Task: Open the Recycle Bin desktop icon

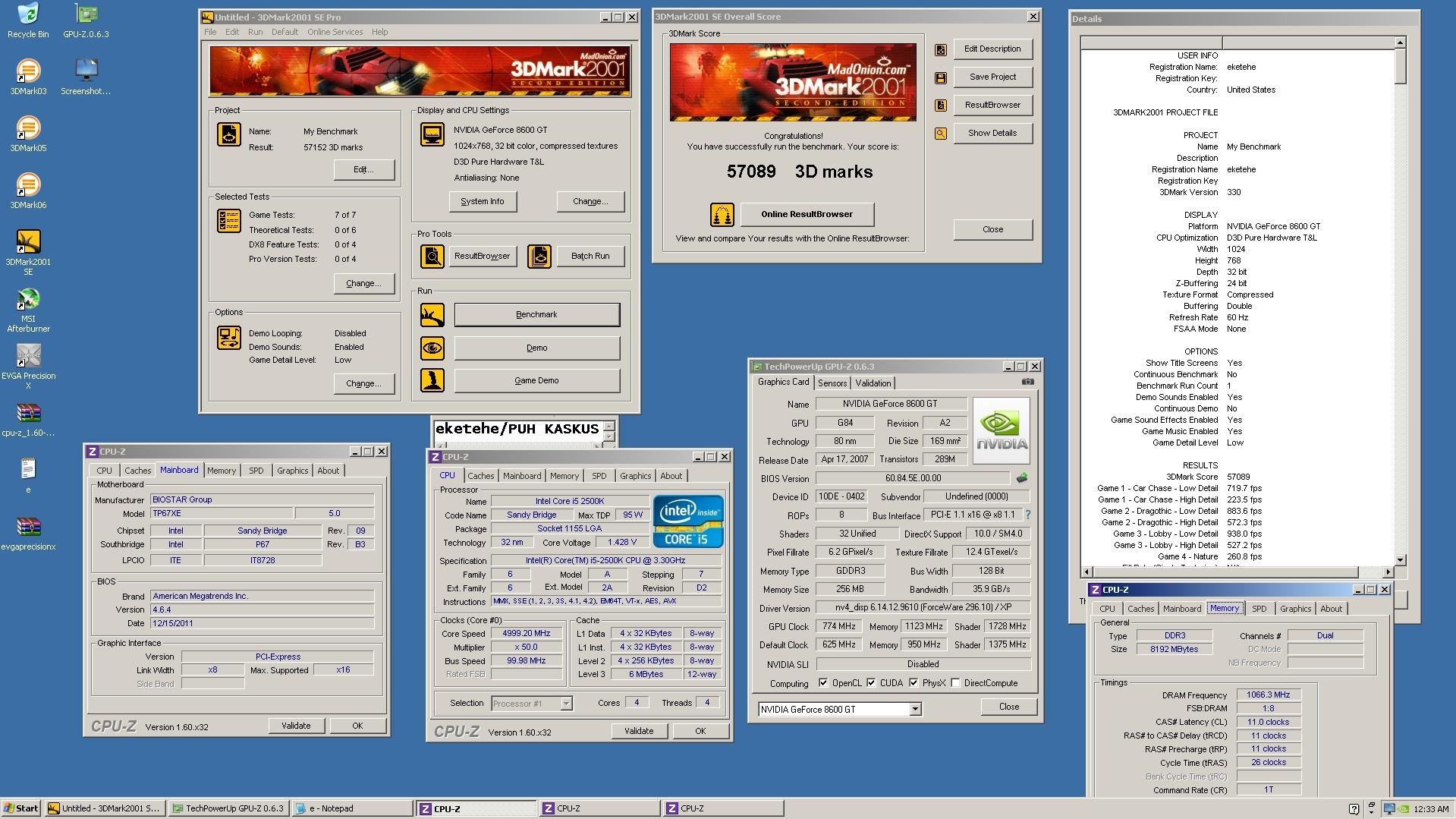Action: coord(28,20)
